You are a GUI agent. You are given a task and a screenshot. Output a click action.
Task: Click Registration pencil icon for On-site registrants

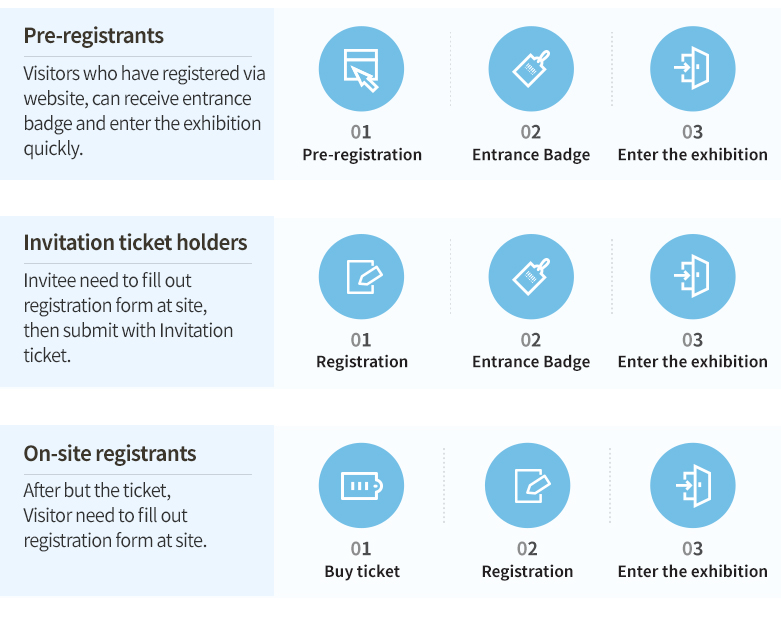[527, 486]
